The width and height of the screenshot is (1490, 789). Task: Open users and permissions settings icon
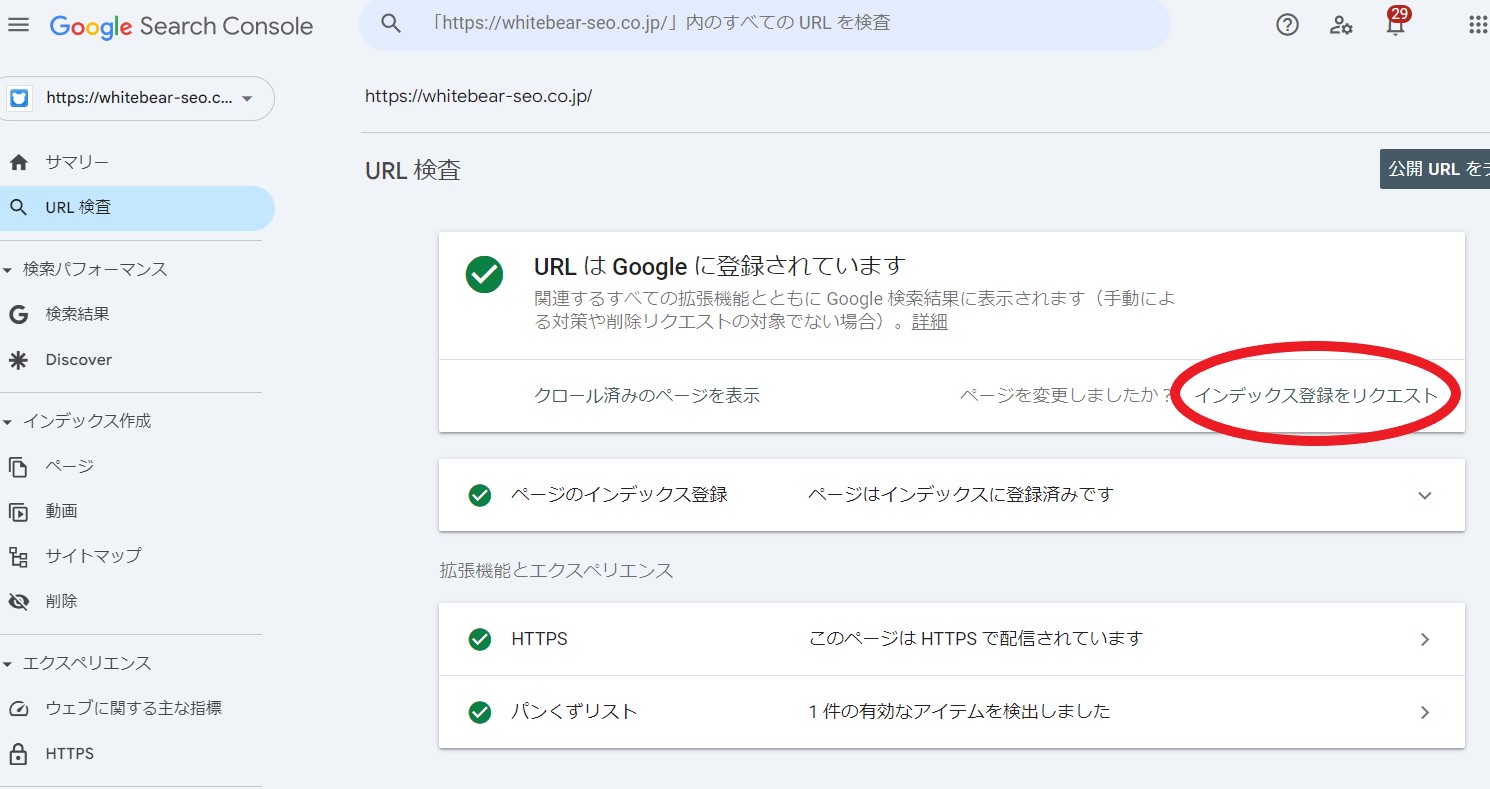coord(1341,25)
